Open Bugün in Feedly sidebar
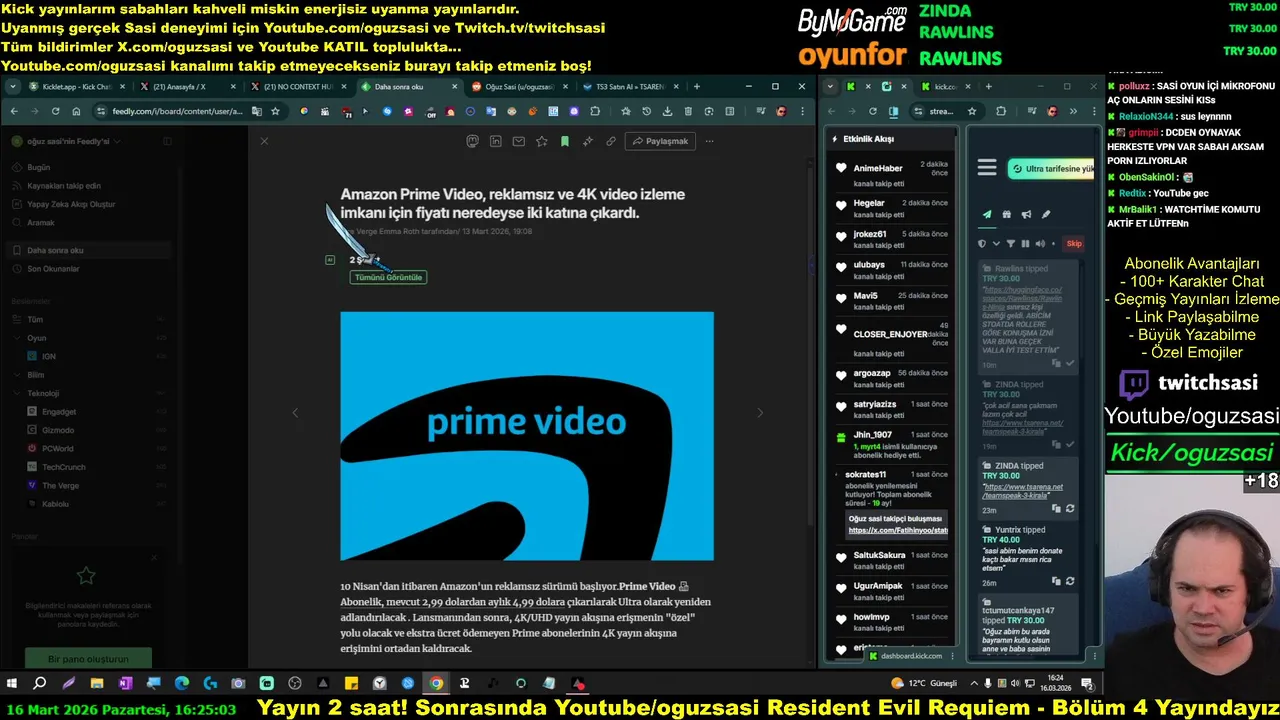Image resolution: width=1280 pixels, height=720 pixels. (x=38, y=167)
